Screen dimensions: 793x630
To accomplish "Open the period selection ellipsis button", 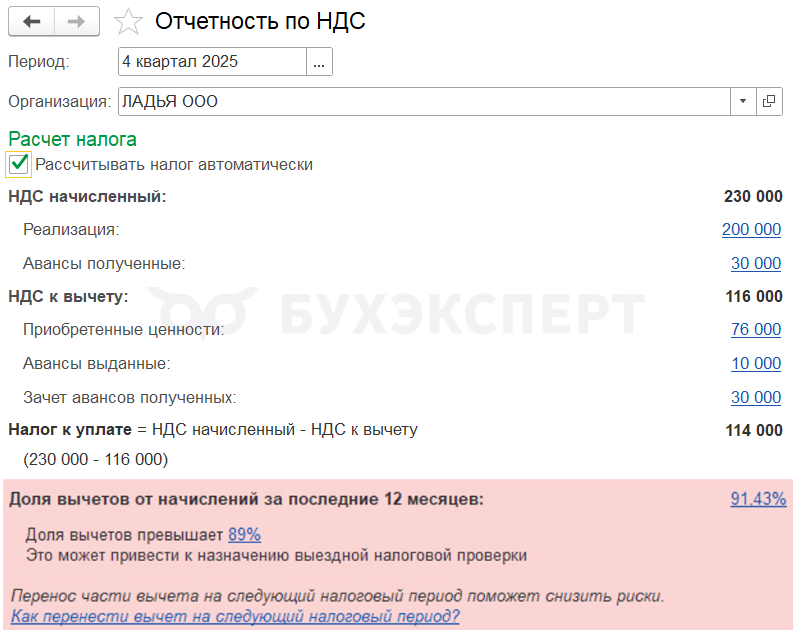I will pyautogui.click(x=319, y=62).
